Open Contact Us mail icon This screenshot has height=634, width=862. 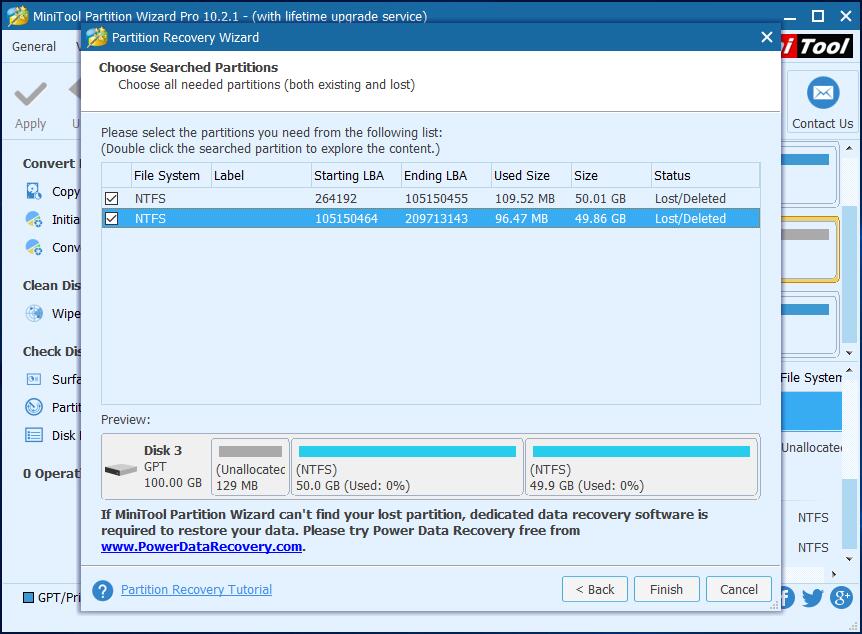coord(822,94)
